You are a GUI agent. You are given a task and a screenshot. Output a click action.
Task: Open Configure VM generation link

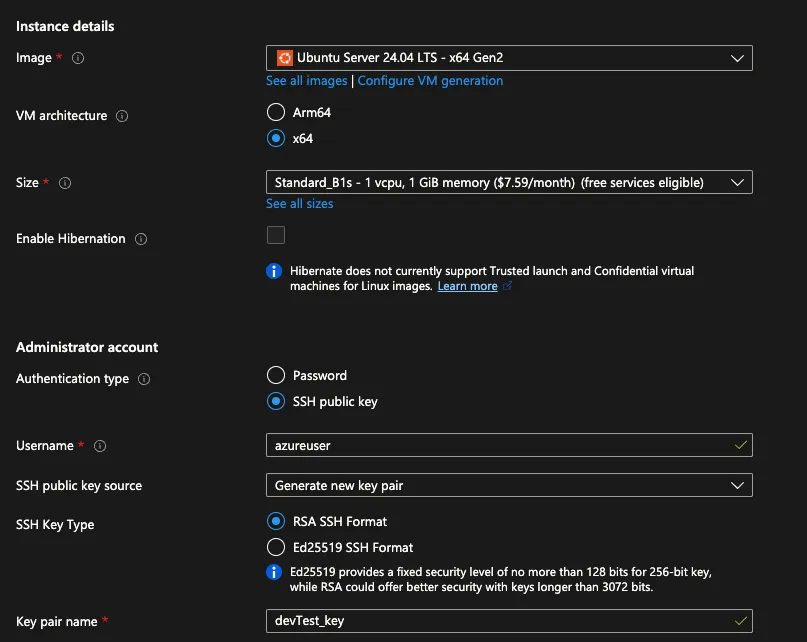click(x=430, y=81)
